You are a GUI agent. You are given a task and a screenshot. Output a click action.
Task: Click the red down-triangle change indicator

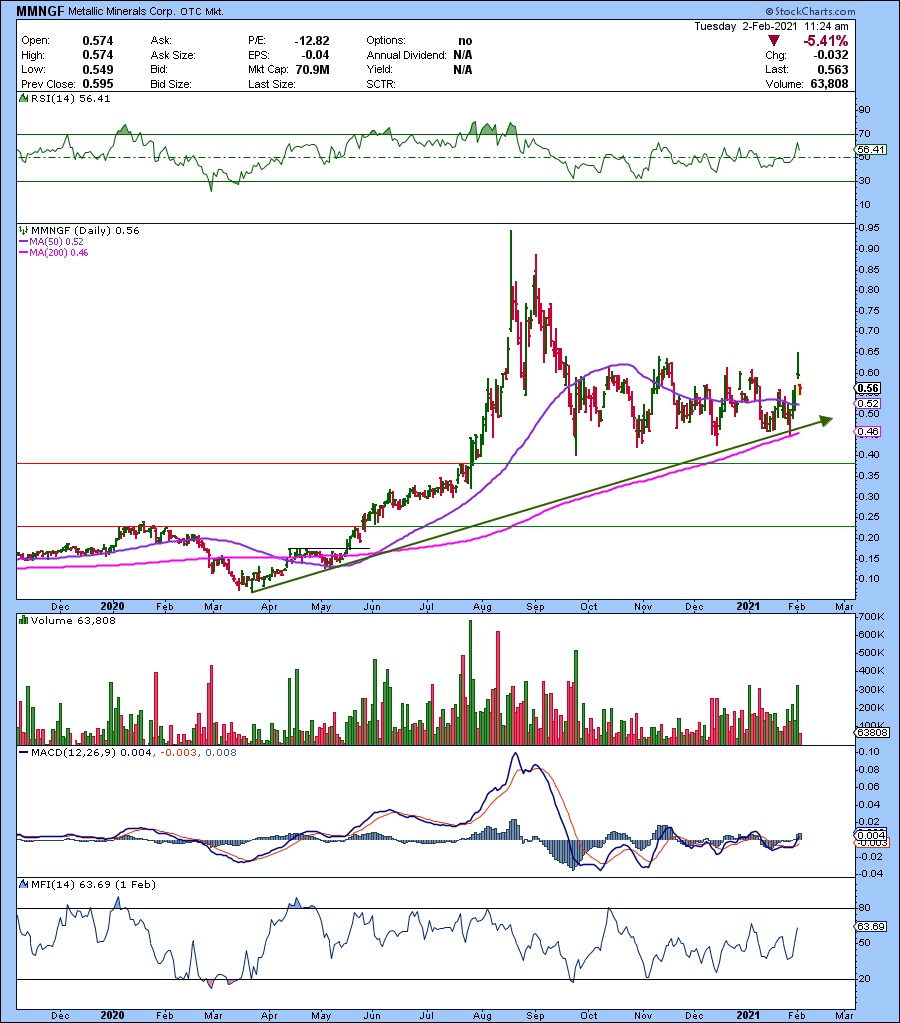click(774, 40)
